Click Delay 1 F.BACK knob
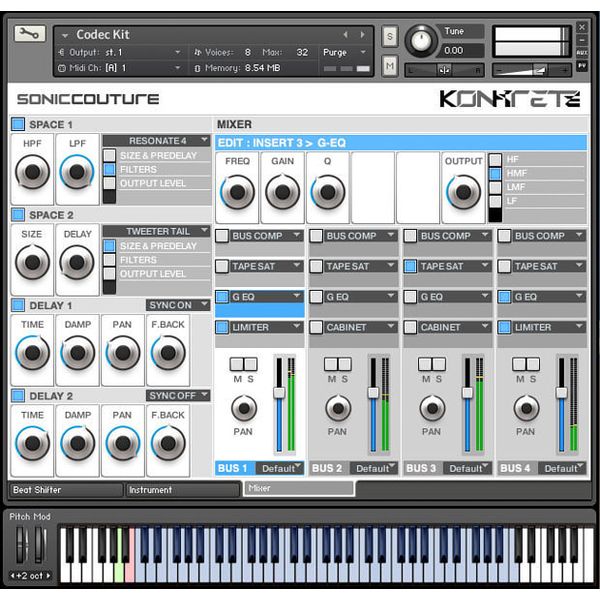Viewport: 600px width, 600px height. [168, 353]
